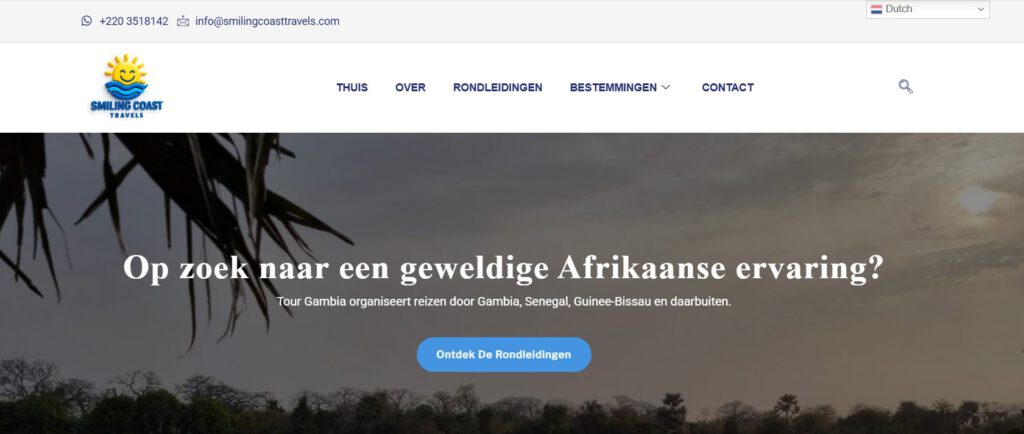Go to the Thuis menu item
The height and width of the screenshot is (434, 1024).
point(352,87)
